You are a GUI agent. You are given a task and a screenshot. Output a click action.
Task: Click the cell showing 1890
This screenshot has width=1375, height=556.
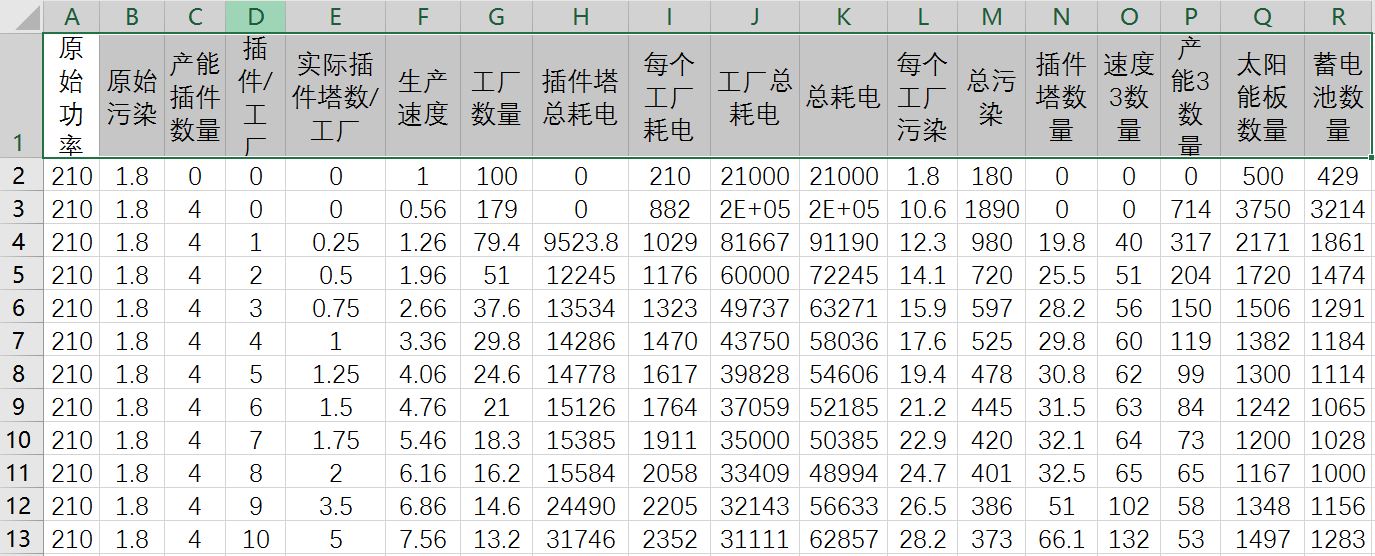click(992, 209)
